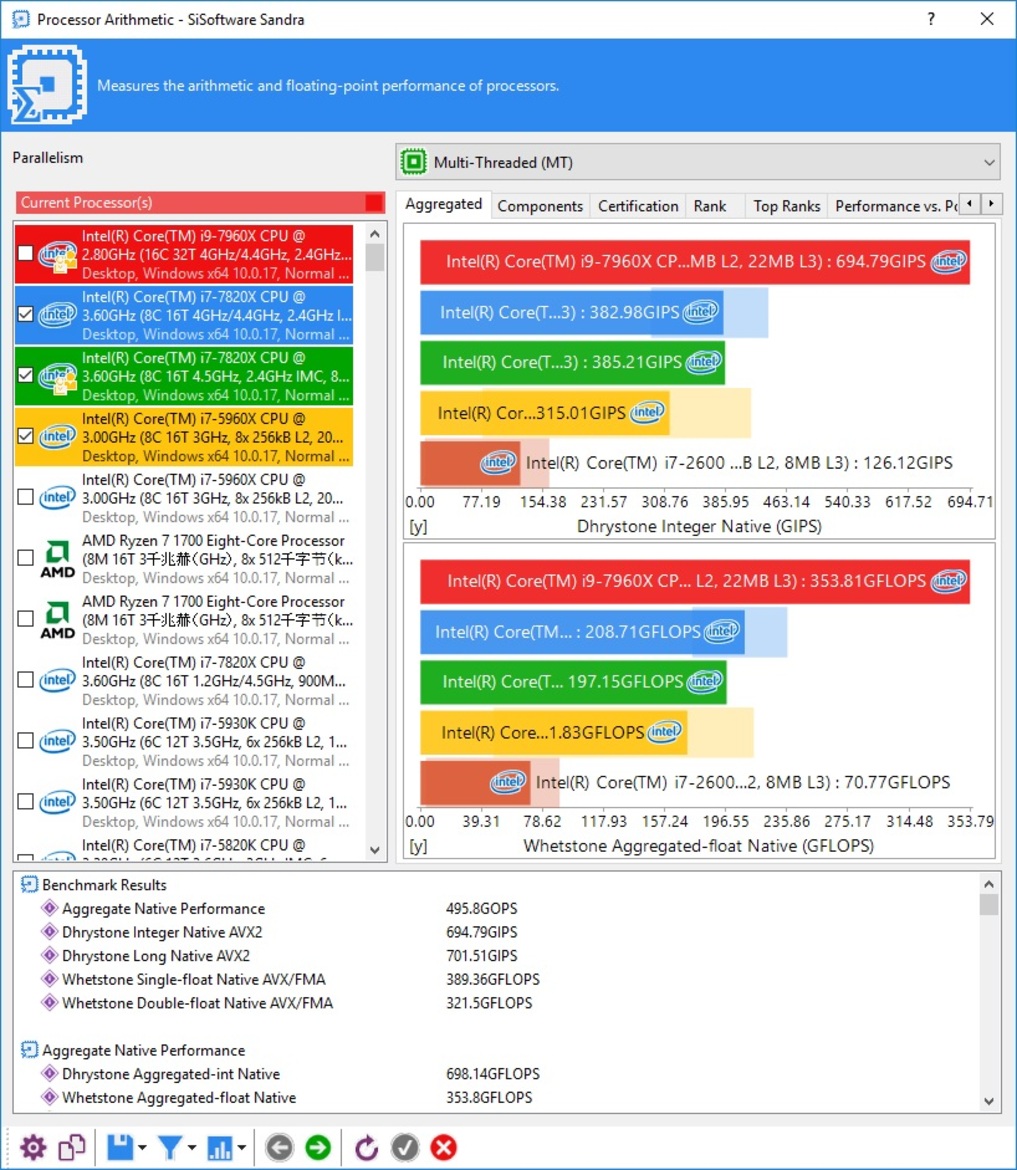The image size is (1017, 1170).
Task: Click the yellow 315.01GIPS Dhrystone bar
Action: pos(545,413)
